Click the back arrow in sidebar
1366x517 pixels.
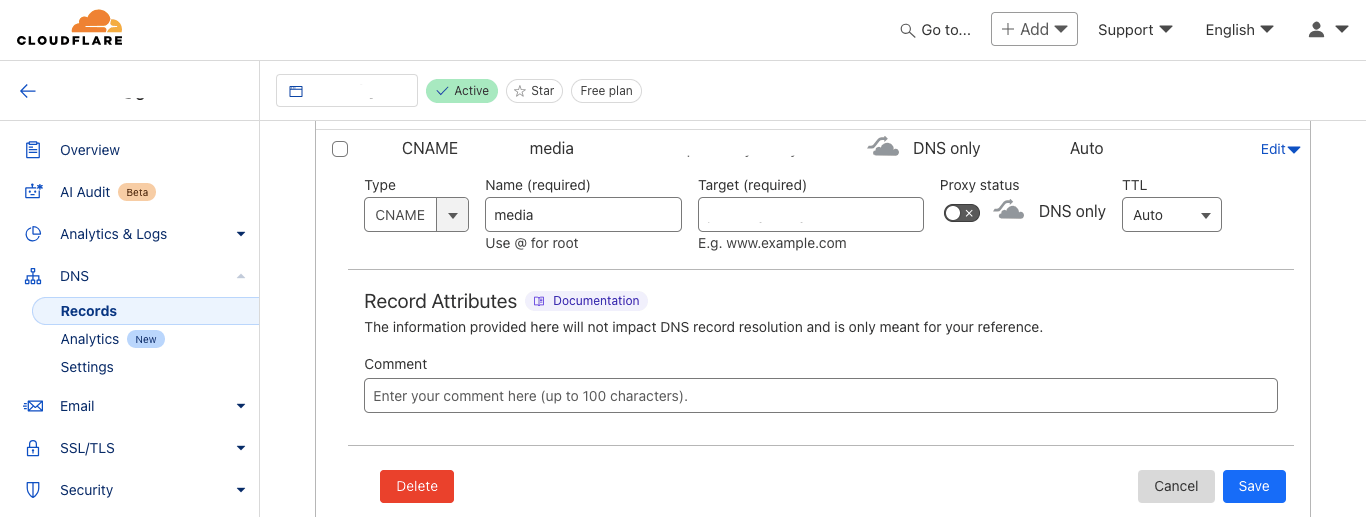pos(28,91)
